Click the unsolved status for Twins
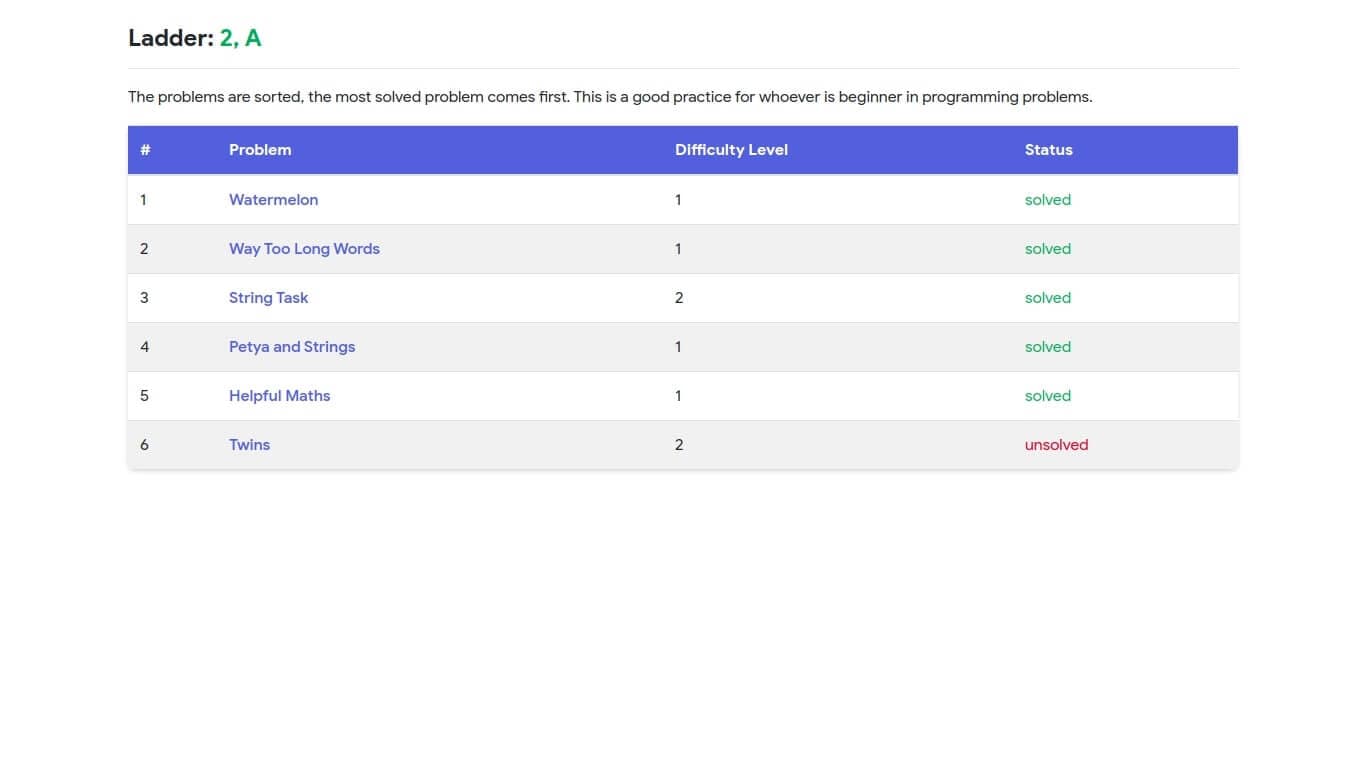Image resolution: width=1366 pixels, height=768 pixels. (x=1056, y=445)
